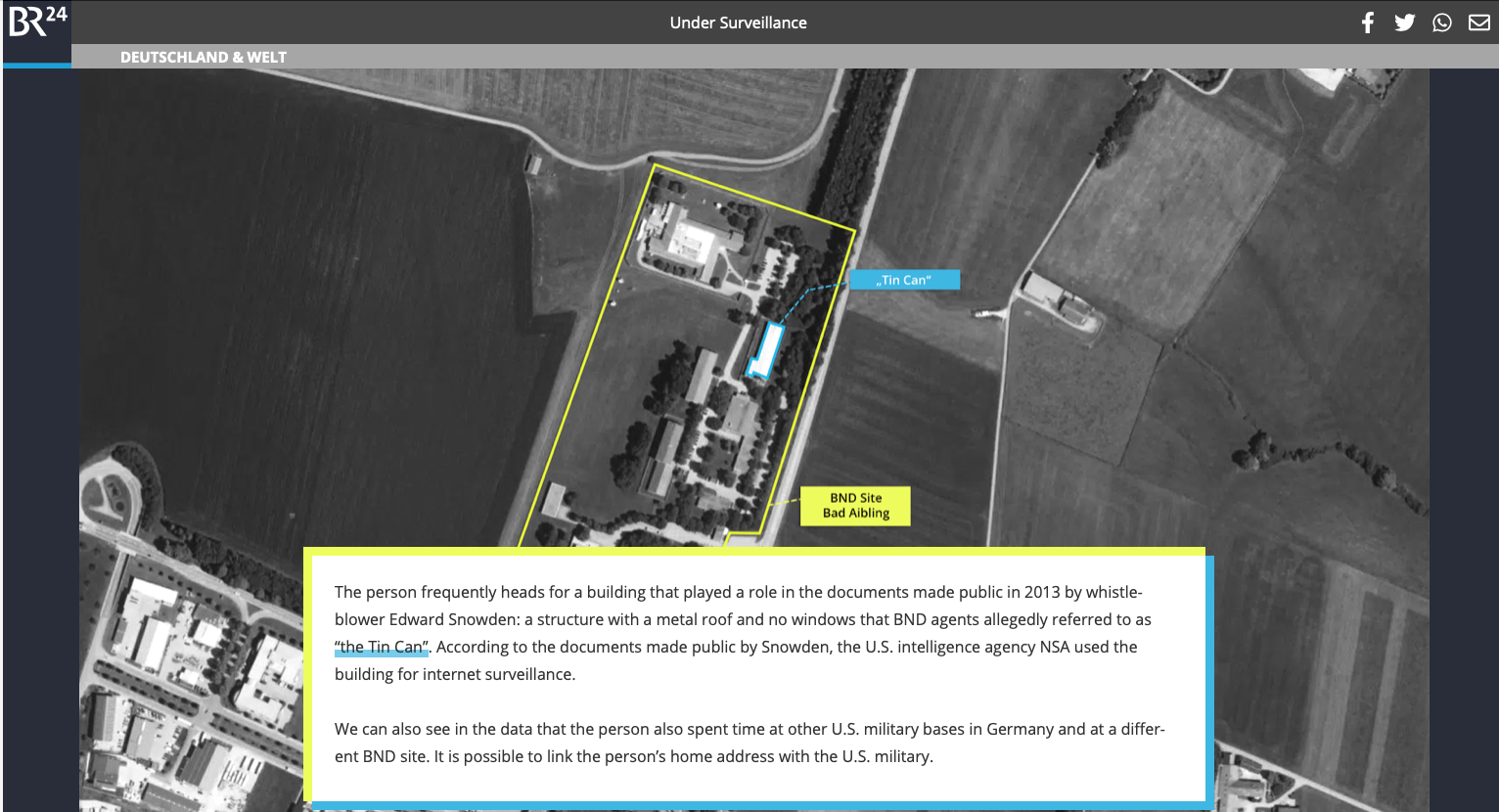1499x812 pixels.
Task: Click the BND Site Bad Aibling label
Action: coord(856,506)
